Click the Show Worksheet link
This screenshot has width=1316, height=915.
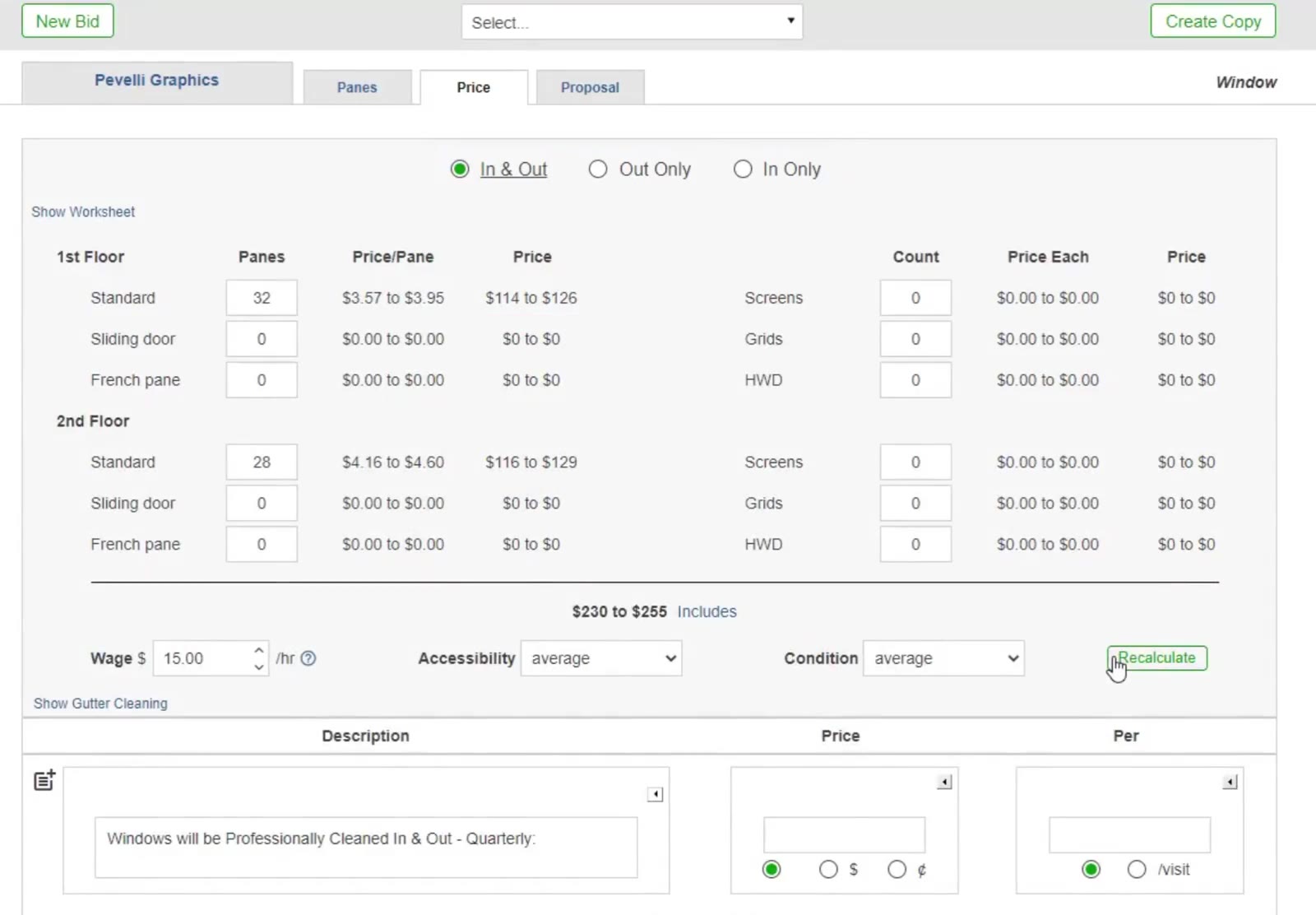click(83, 211)
